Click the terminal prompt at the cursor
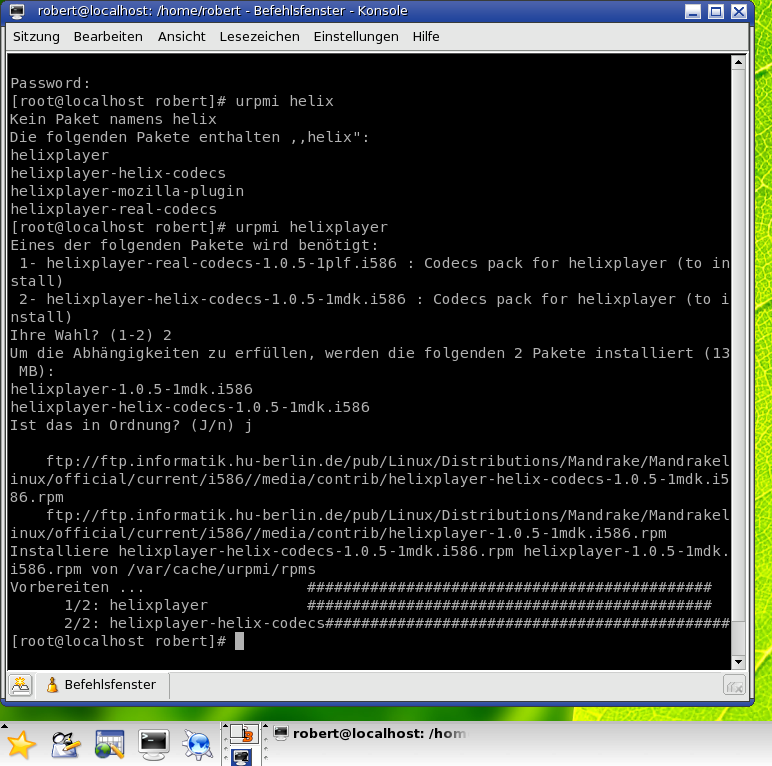This screenshot has height=766, width=772. pos(239,641)
